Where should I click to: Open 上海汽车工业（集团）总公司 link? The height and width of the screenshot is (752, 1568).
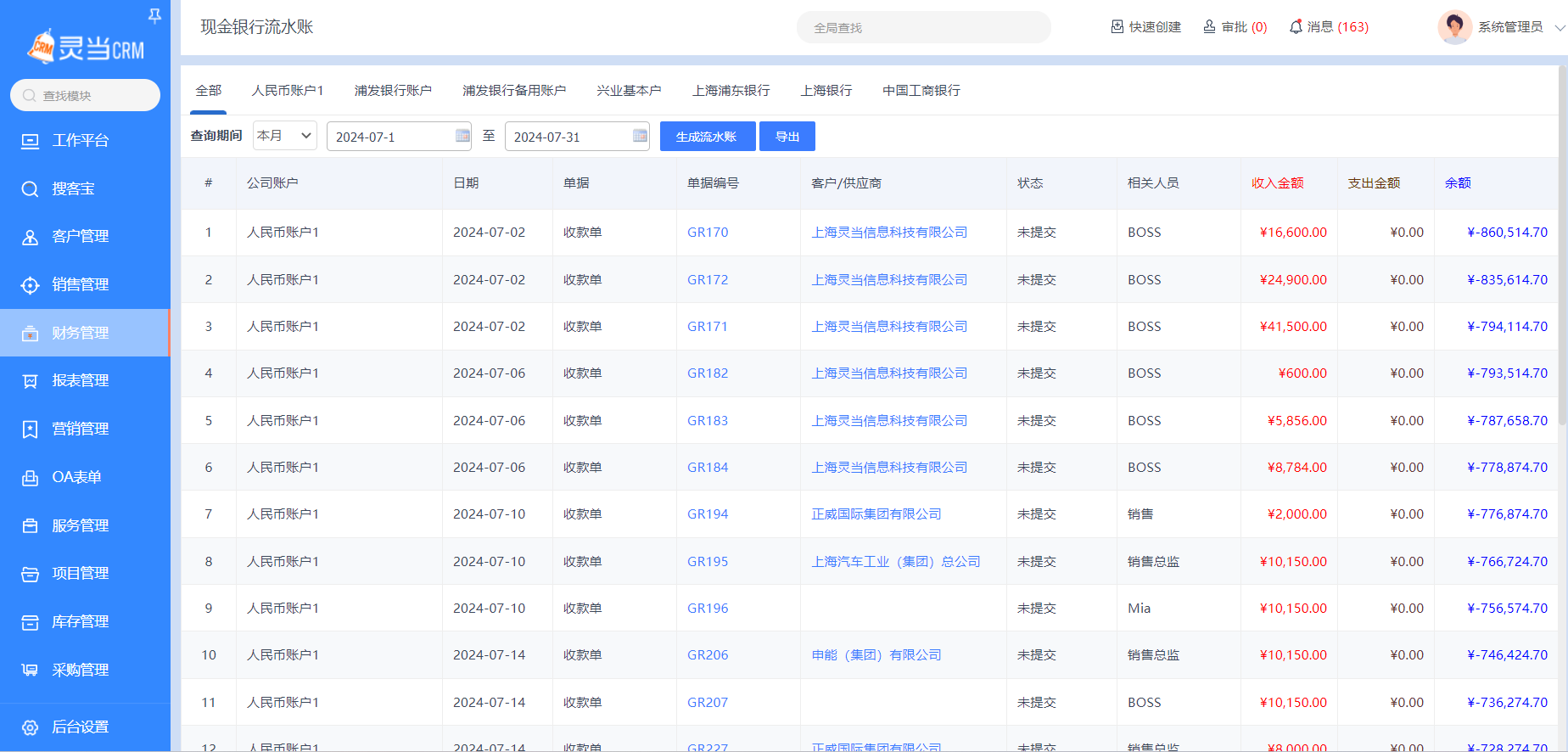[x=896, y=562]
